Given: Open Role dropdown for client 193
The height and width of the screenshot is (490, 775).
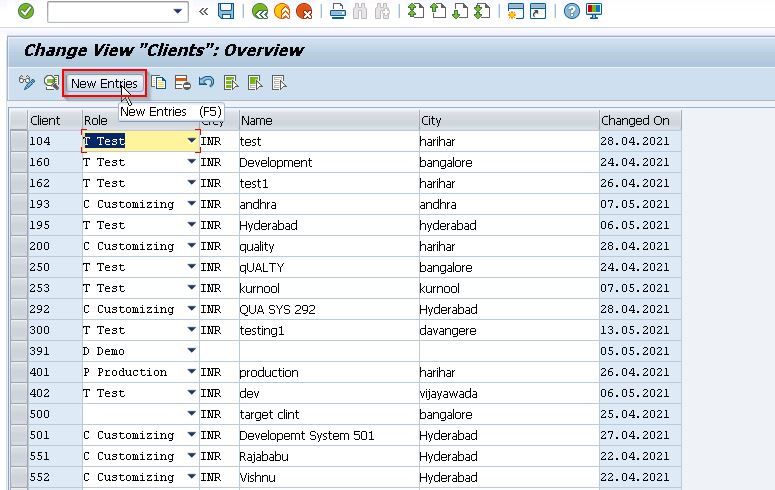Looking at the screenshot, I should tap(192, 204).
